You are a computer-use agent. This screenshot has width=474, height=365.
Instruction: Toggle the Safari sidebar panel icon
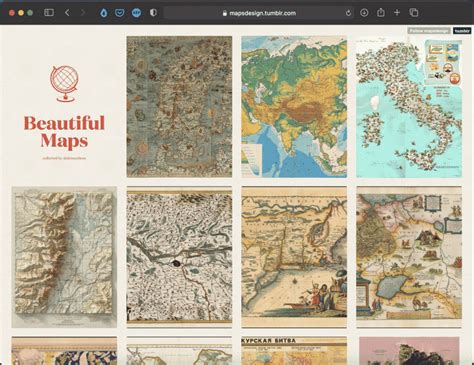coord(49,13)
